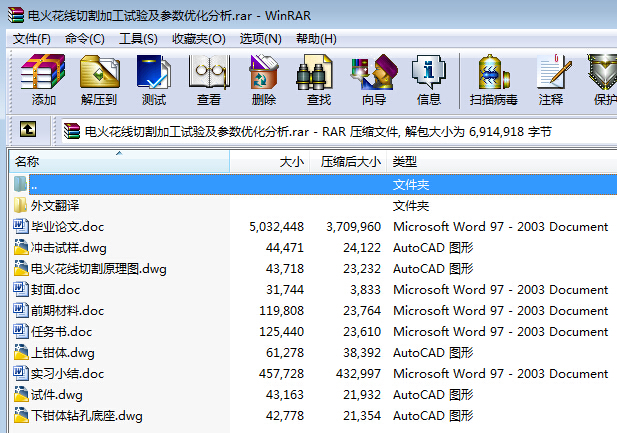Start 扫描病毒 (Virus Scan)
Viewport: 617px width, 433px height.
[493, 72]
